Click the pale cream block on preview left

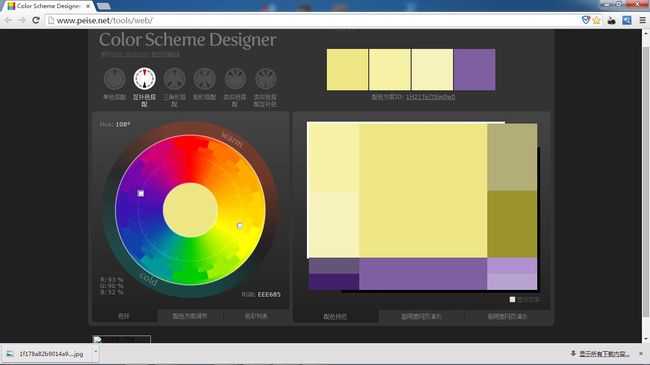334,224
